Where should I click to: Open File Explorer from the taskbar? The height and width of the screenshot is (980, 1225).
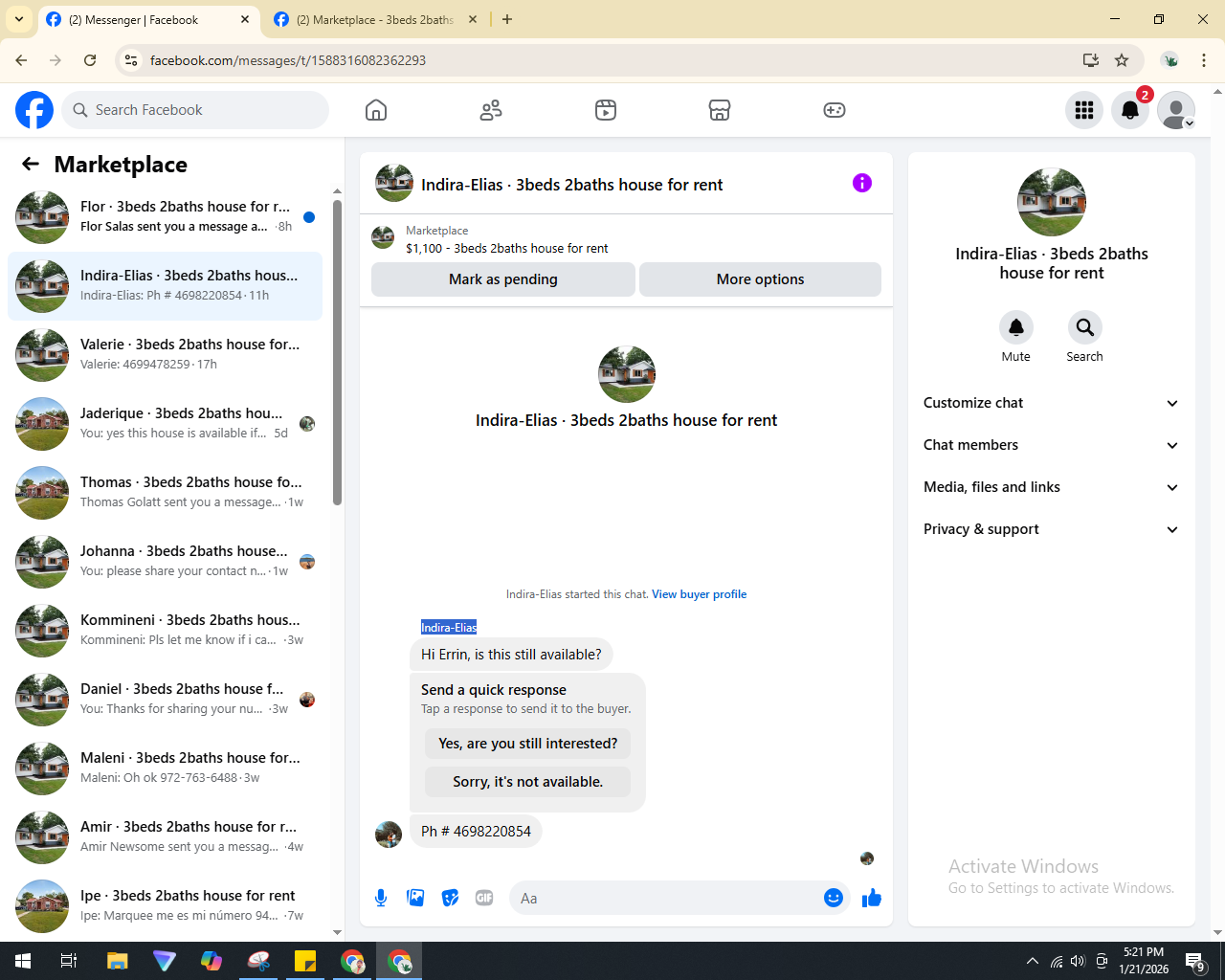[117, 961]
